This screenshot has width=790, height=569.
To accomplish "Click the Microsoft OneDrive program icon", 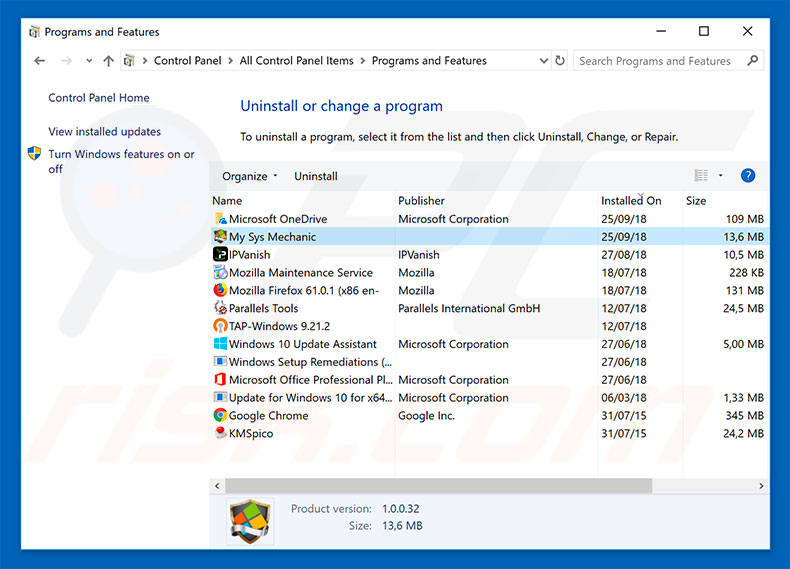I will tap(220, 219).
